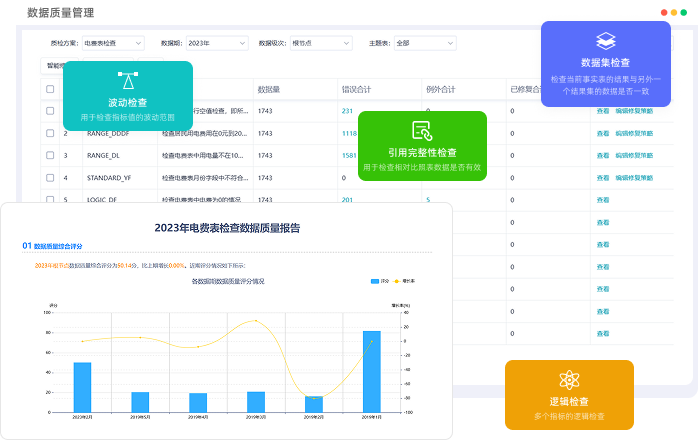Click the red window dot at top right
Image resolution: width=700 pixels, height=440 pixels.
pyautogui.click(x=662, y=15)
